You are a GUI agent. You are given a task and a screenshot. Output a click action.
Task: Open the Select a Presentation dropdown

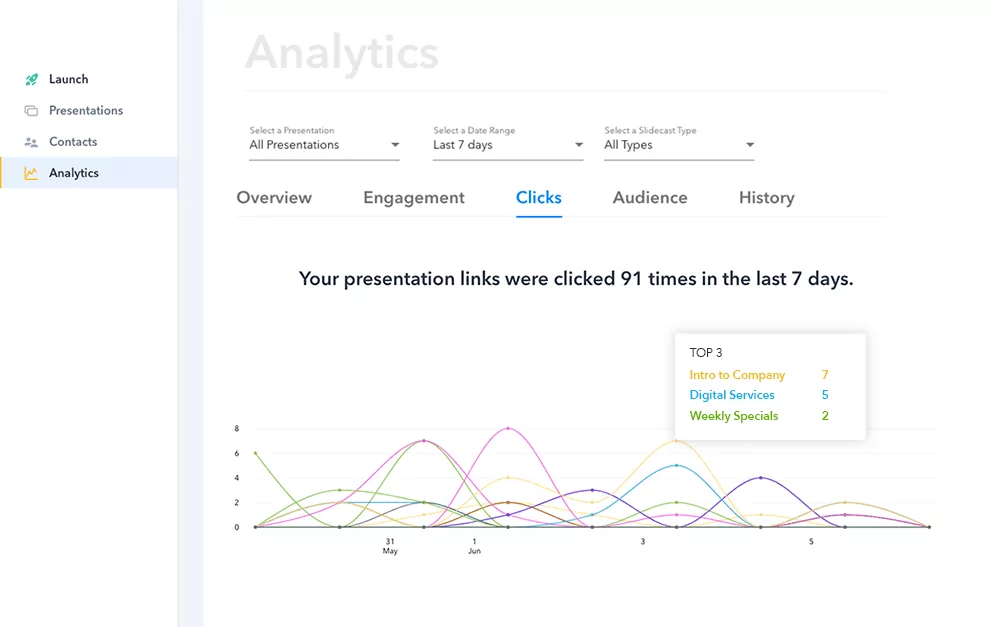(324, 145)
